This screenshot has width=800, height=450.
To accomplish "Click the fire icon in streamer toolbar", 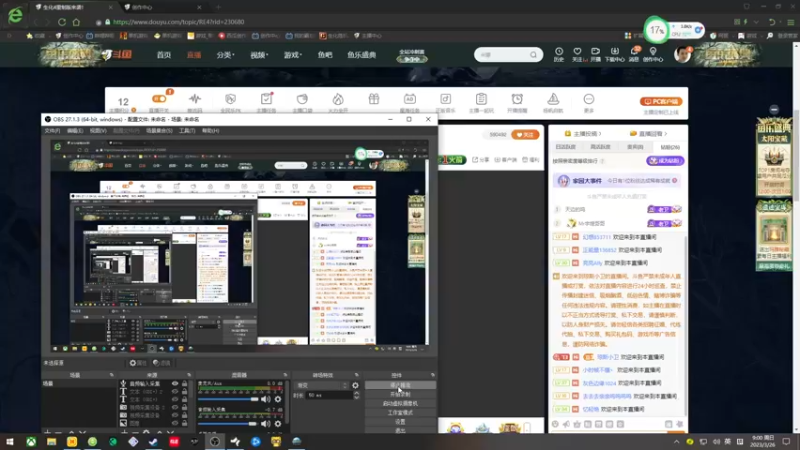I will pos(338,99).
